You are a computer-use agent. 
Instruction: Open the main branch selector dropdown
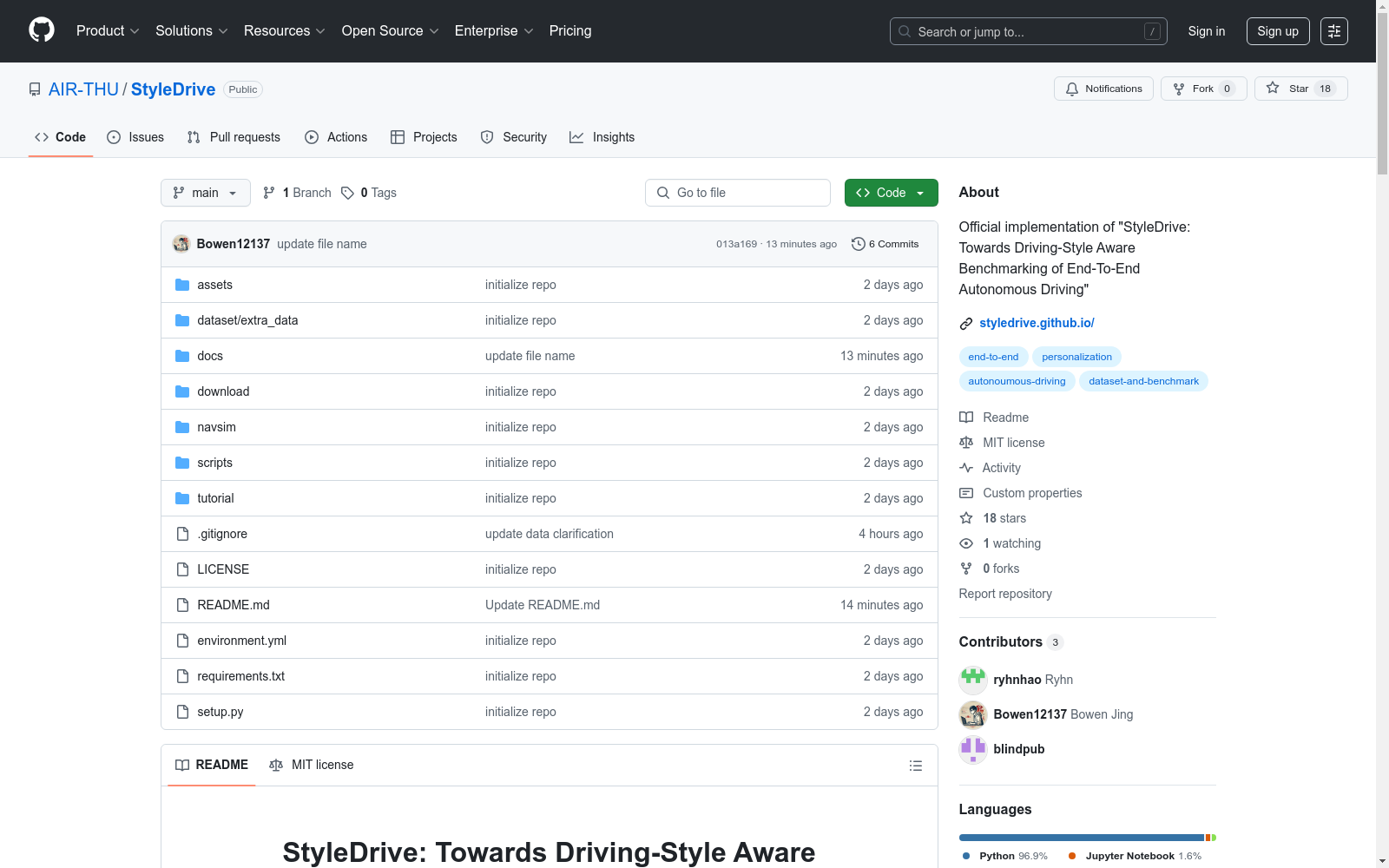point(206,193)
